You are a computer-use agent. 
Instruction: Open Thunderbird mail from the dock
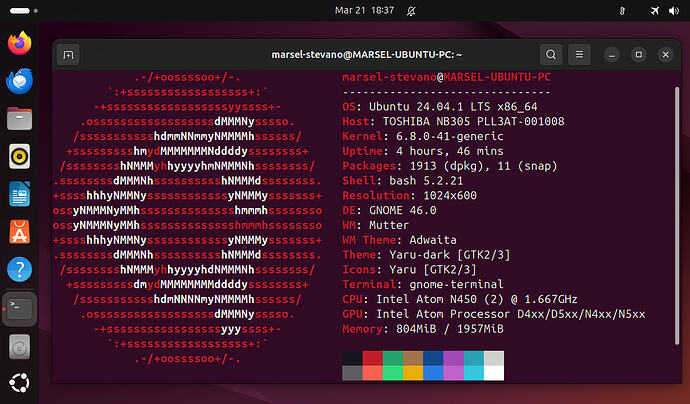pyautogui.click(x=19, y=81)
